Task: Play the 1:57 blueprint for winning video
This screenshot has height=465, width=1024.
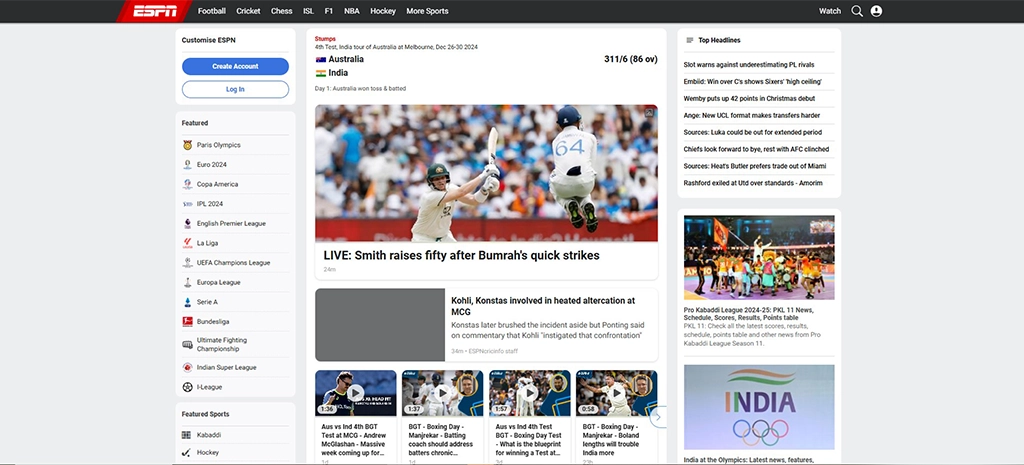Action: point(530,393)
